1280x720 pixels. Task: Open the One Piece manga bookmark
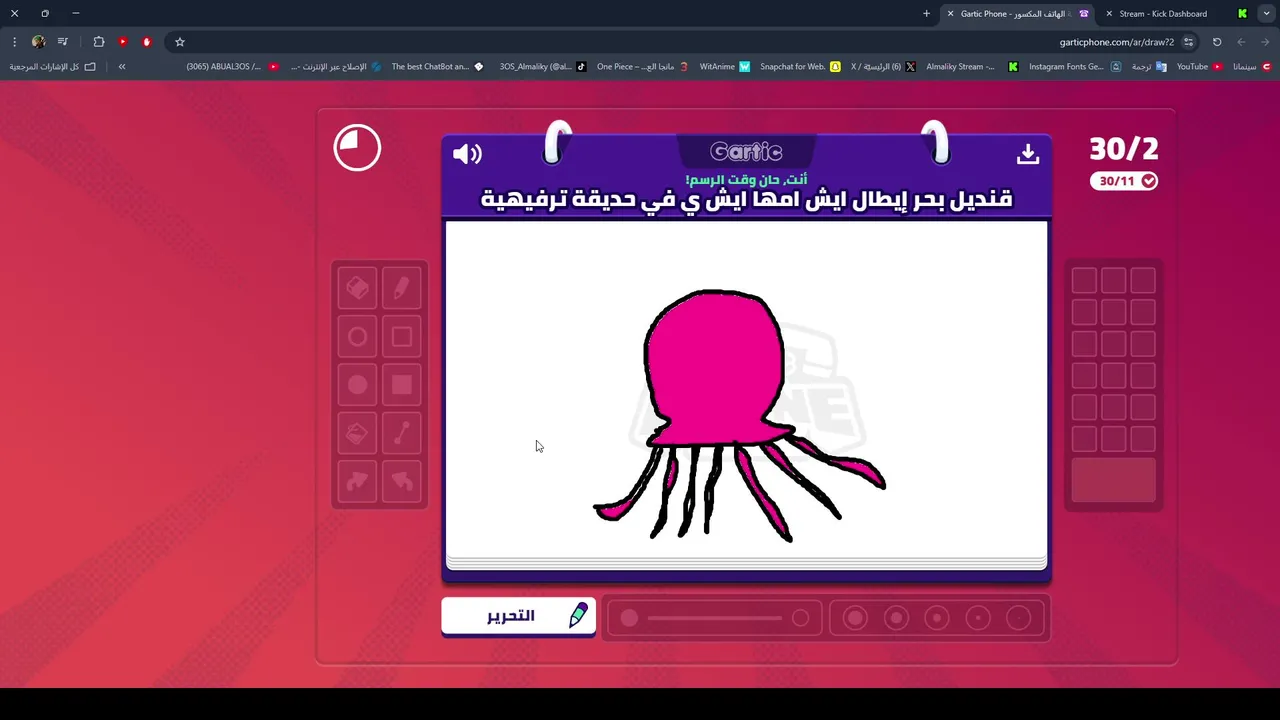coord(642,67)
